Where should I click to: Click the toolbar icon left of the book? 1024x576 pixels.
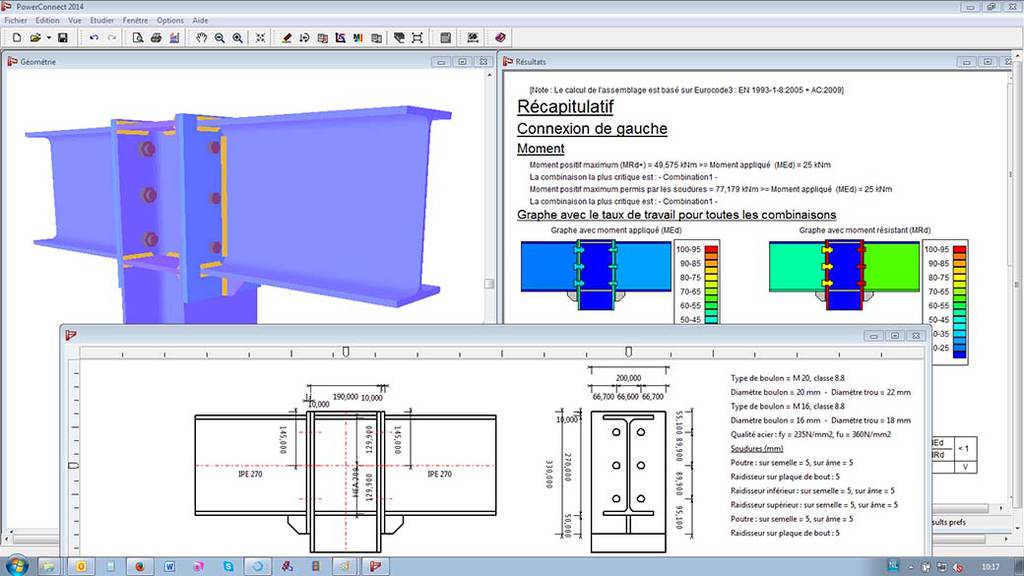[x=473, y=38]
